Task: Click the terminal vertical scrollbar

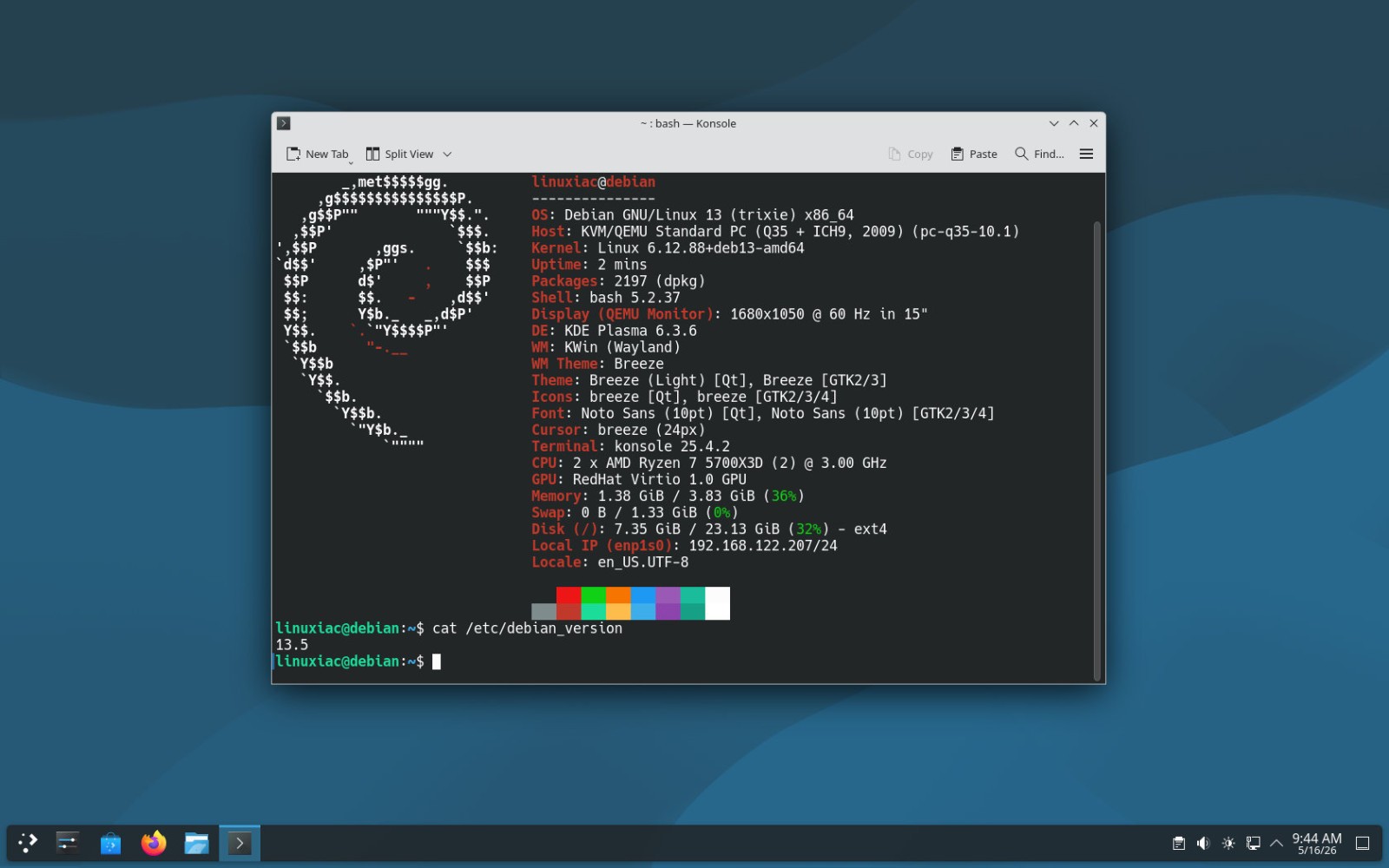Action: (1097, 451)
